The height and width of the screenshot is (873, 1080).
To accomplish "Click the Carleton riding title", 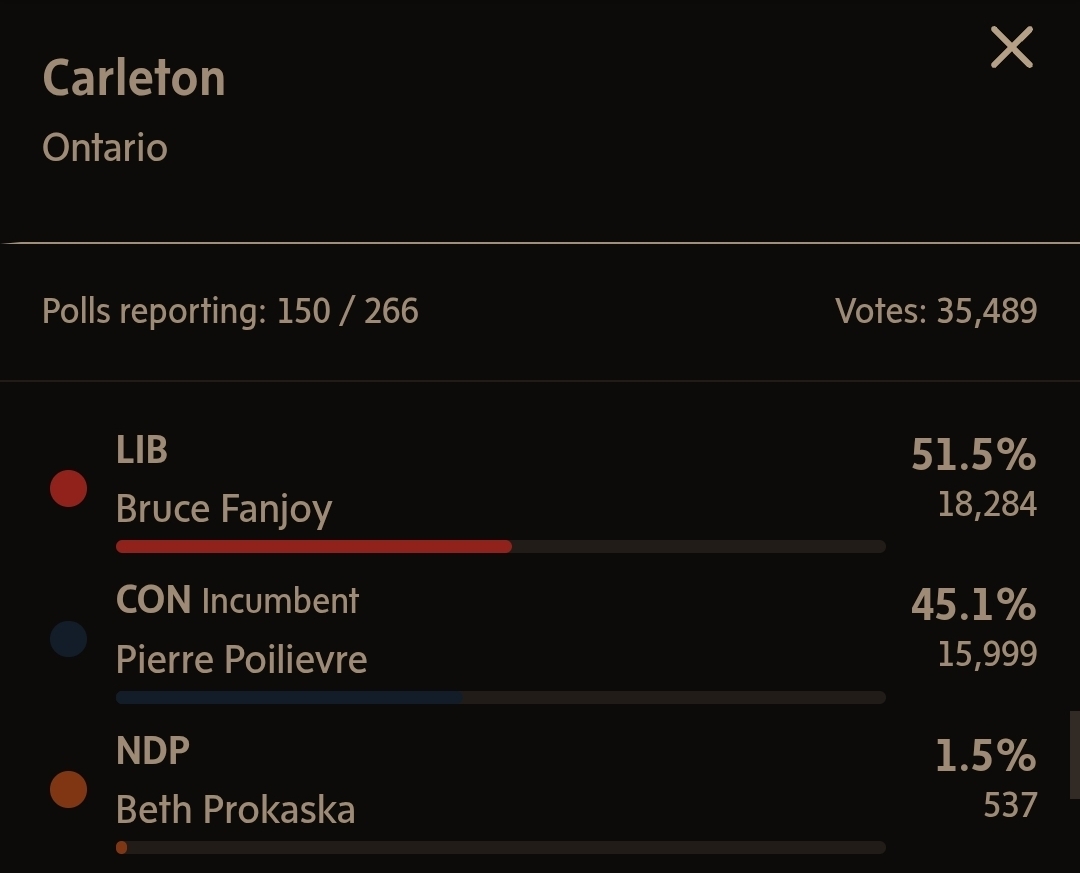I will pos(134,79).
